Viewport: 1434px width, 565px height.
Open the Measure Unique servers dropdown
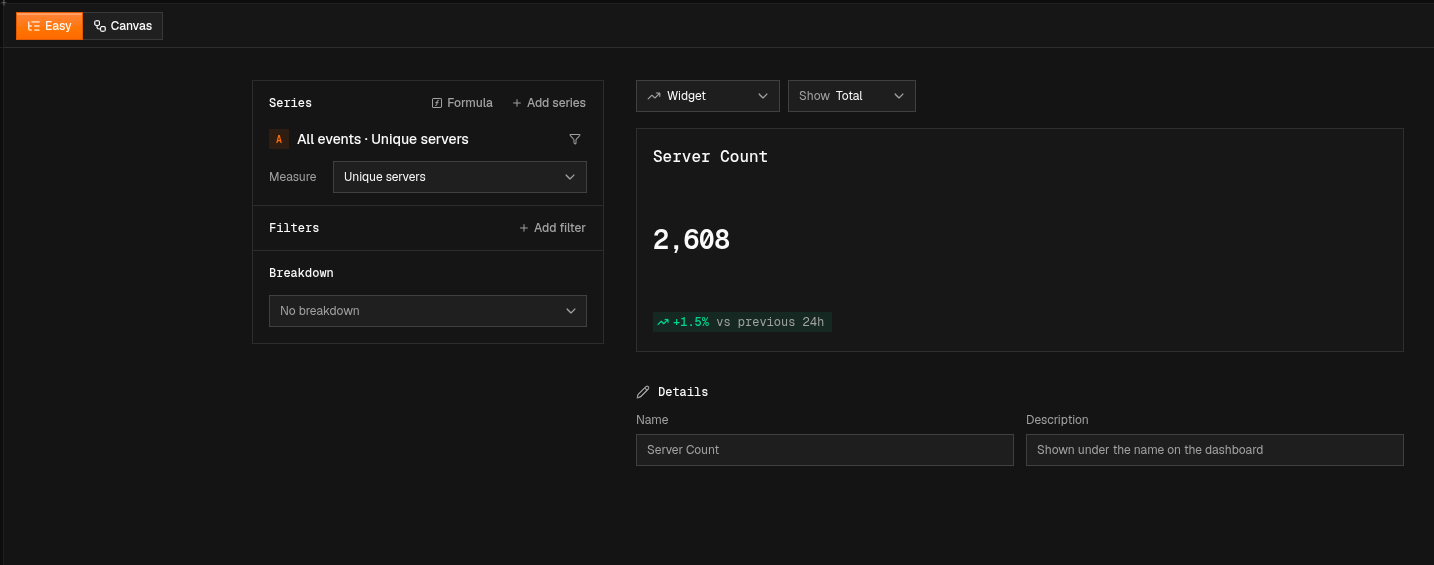[x=460, y=177]
